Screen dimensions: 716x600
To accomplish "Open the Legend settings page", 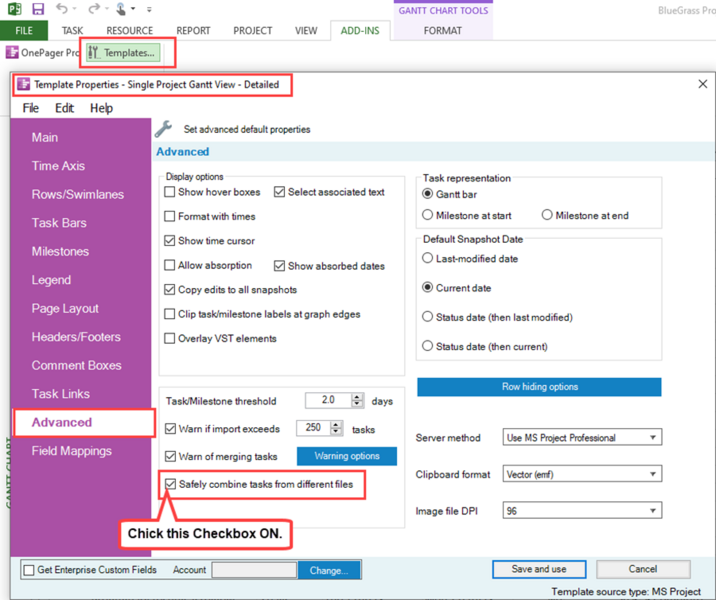I will click(x=51, y=280).
